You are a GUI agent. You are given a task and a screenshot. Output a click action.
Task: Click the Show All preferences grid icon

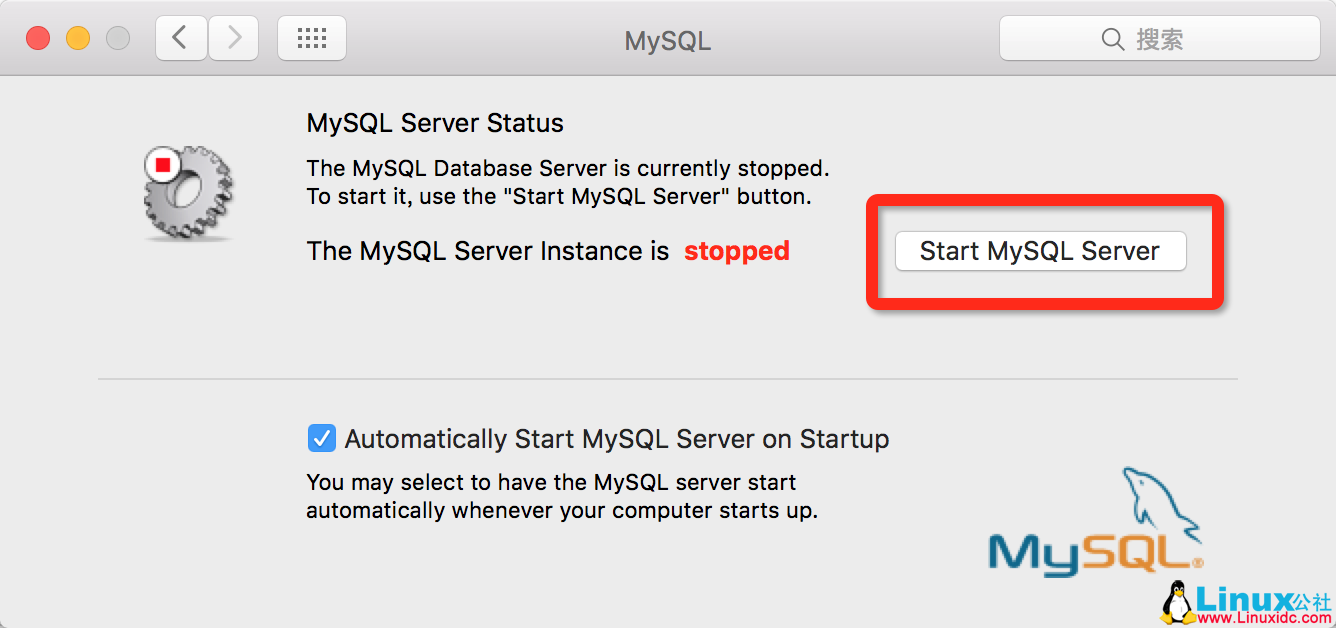click(312, 37)
